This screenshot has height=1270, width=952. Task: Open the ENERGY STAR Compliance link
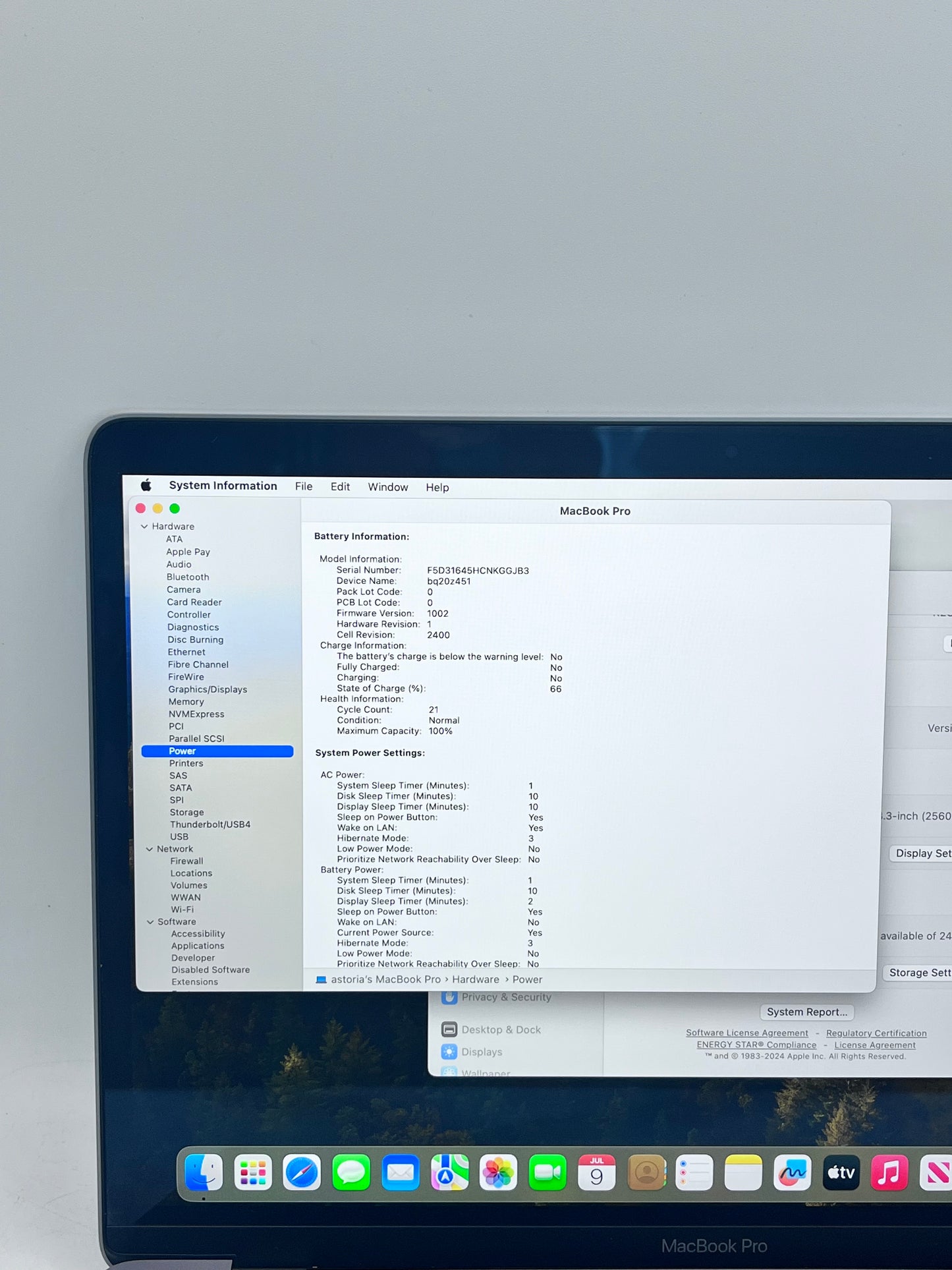757,1045
